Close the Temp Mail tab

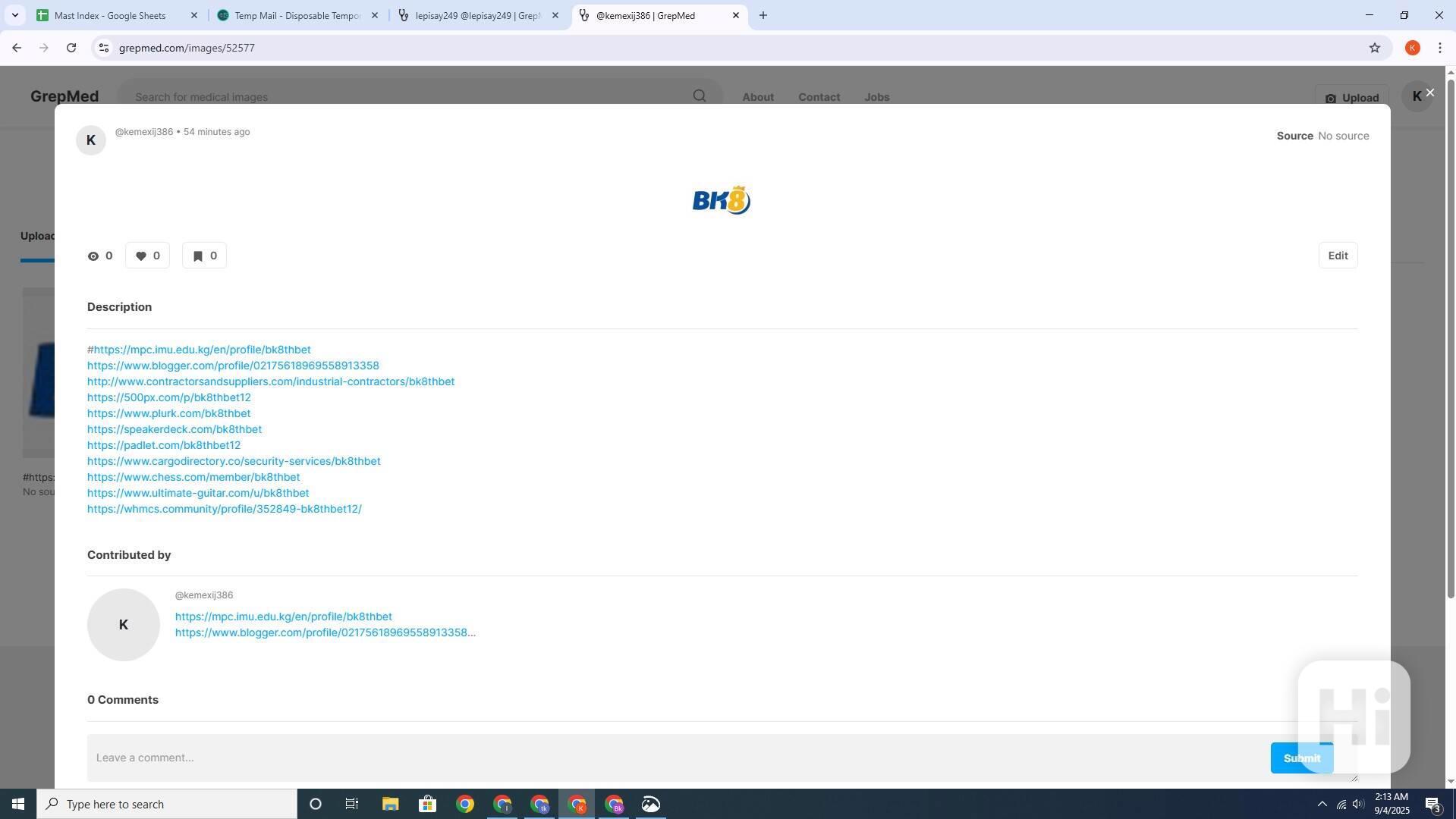point(374,15)
